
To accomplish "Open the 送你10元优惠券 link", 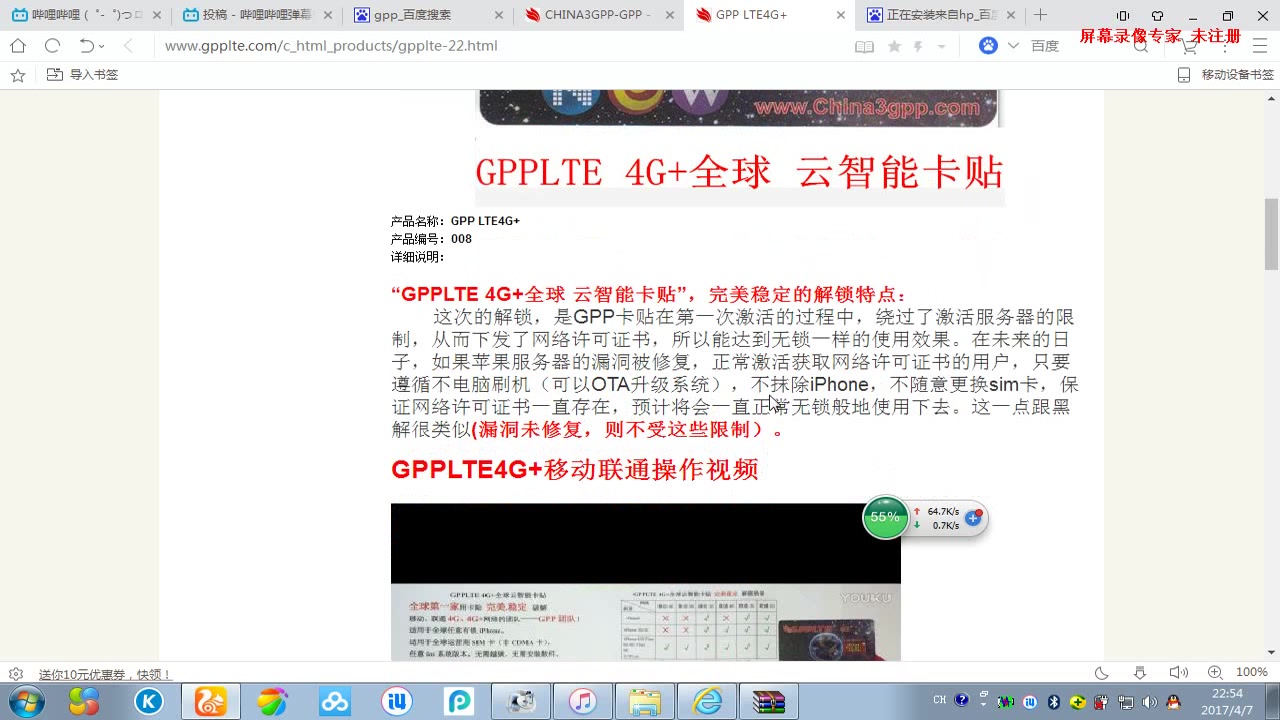I will click(x=105, y=675).
